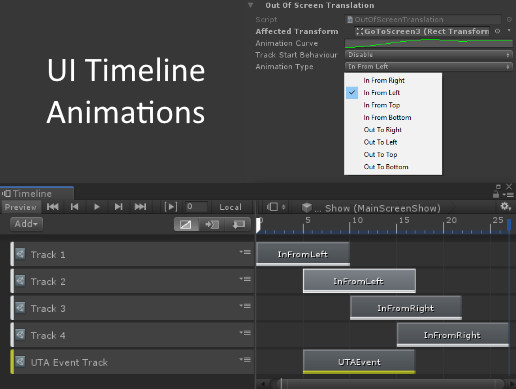Choose Out To Bottom option

pyautogui.click(x=386, y=167)
